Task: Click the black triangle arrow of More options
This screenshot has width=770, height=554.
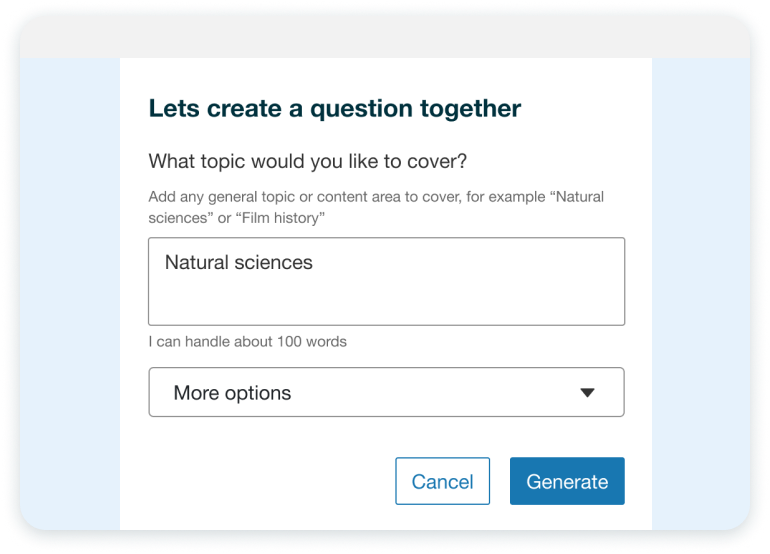Action: (587, 392)
